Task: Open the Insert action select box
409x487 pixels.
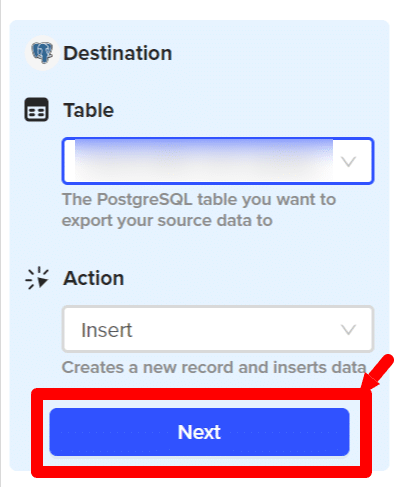Action: point(218,329)
